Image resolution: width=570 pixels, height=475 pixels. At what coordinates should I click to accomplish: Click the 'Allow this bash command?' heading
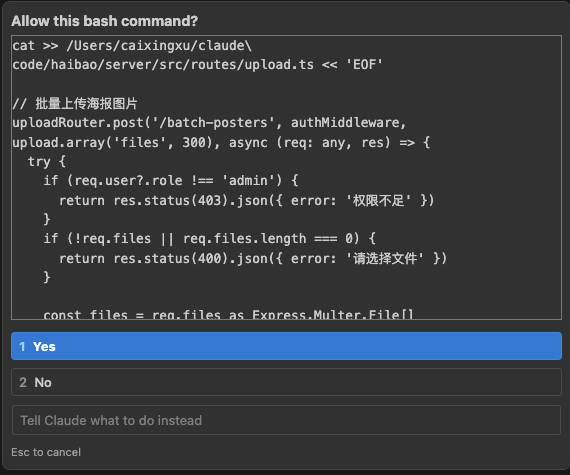[x=105, y=21]
